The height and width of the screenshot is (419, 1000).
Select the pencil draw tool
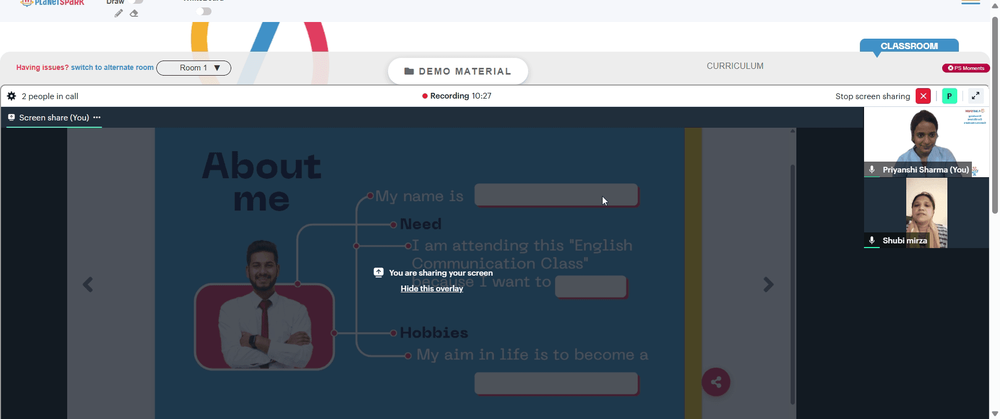(119, 13)
